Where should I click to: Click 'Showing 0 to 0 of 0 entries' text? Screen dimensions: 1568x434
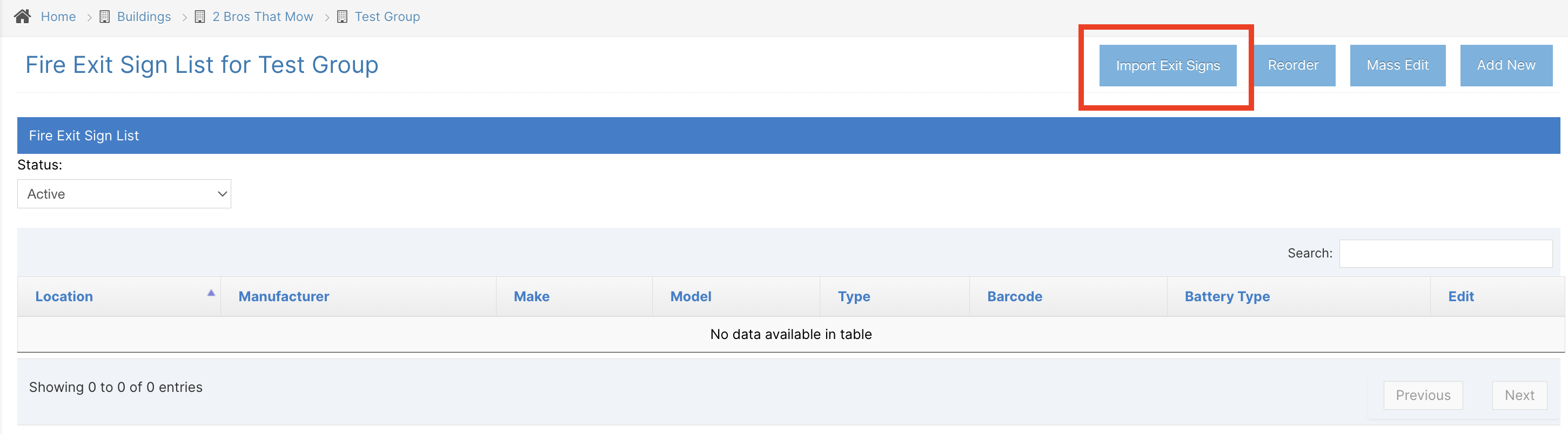pyautogui.click(x=116, y=387)
